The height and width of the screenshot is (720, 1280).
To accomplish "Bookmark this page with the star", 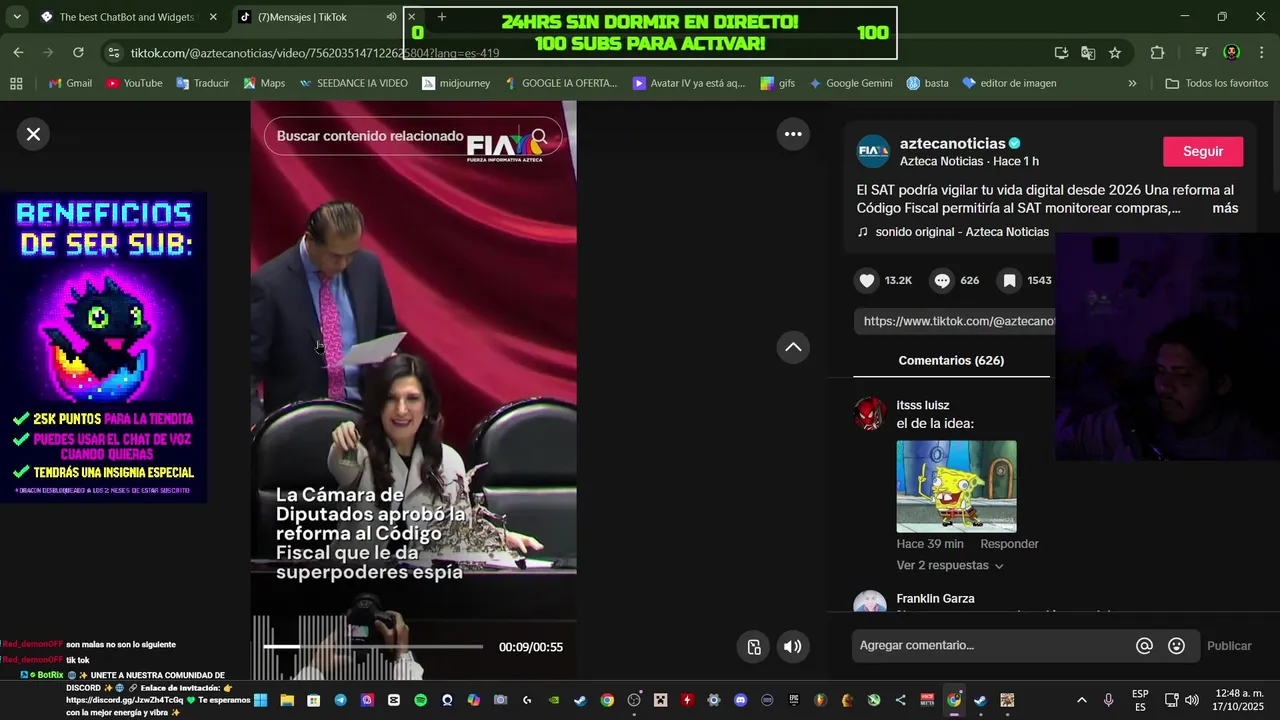I will [x=1115, y=53].
